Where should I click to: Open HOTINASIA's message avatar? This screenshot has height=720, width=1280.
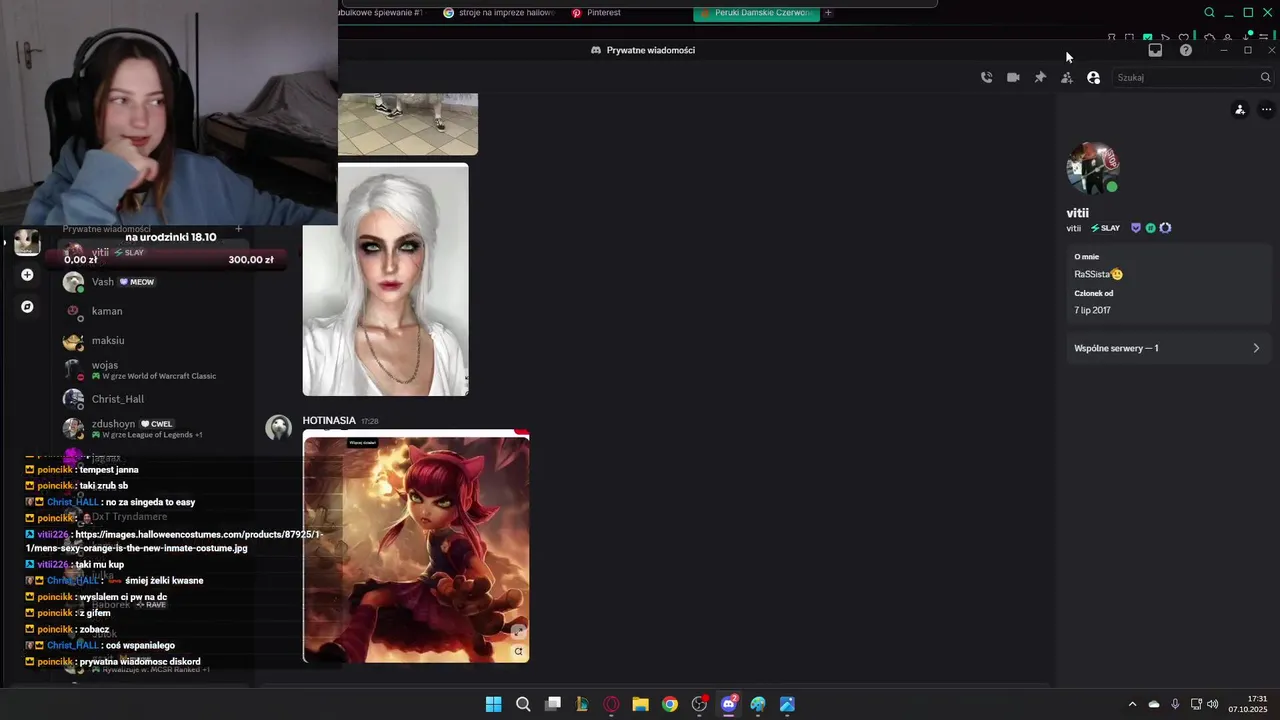click(x=278, y=428)
